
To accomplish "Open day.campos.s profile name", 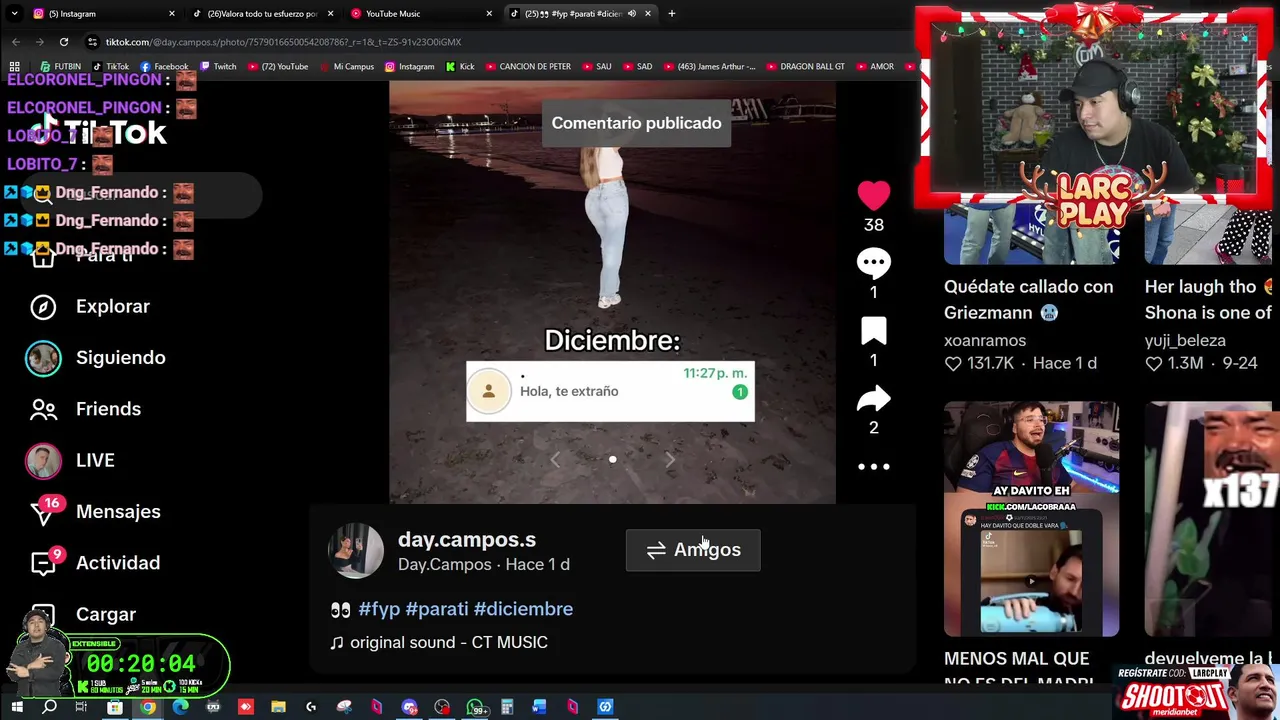I will 467,539.
